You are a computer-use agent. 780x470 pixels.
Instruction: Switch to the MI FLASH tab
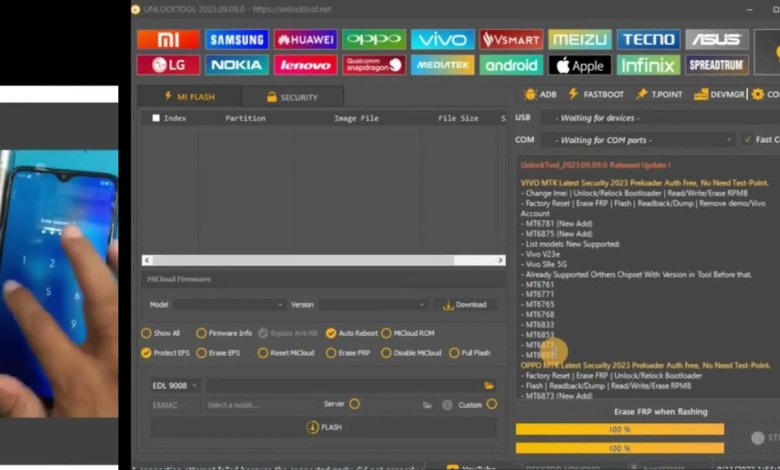[189, 96]
